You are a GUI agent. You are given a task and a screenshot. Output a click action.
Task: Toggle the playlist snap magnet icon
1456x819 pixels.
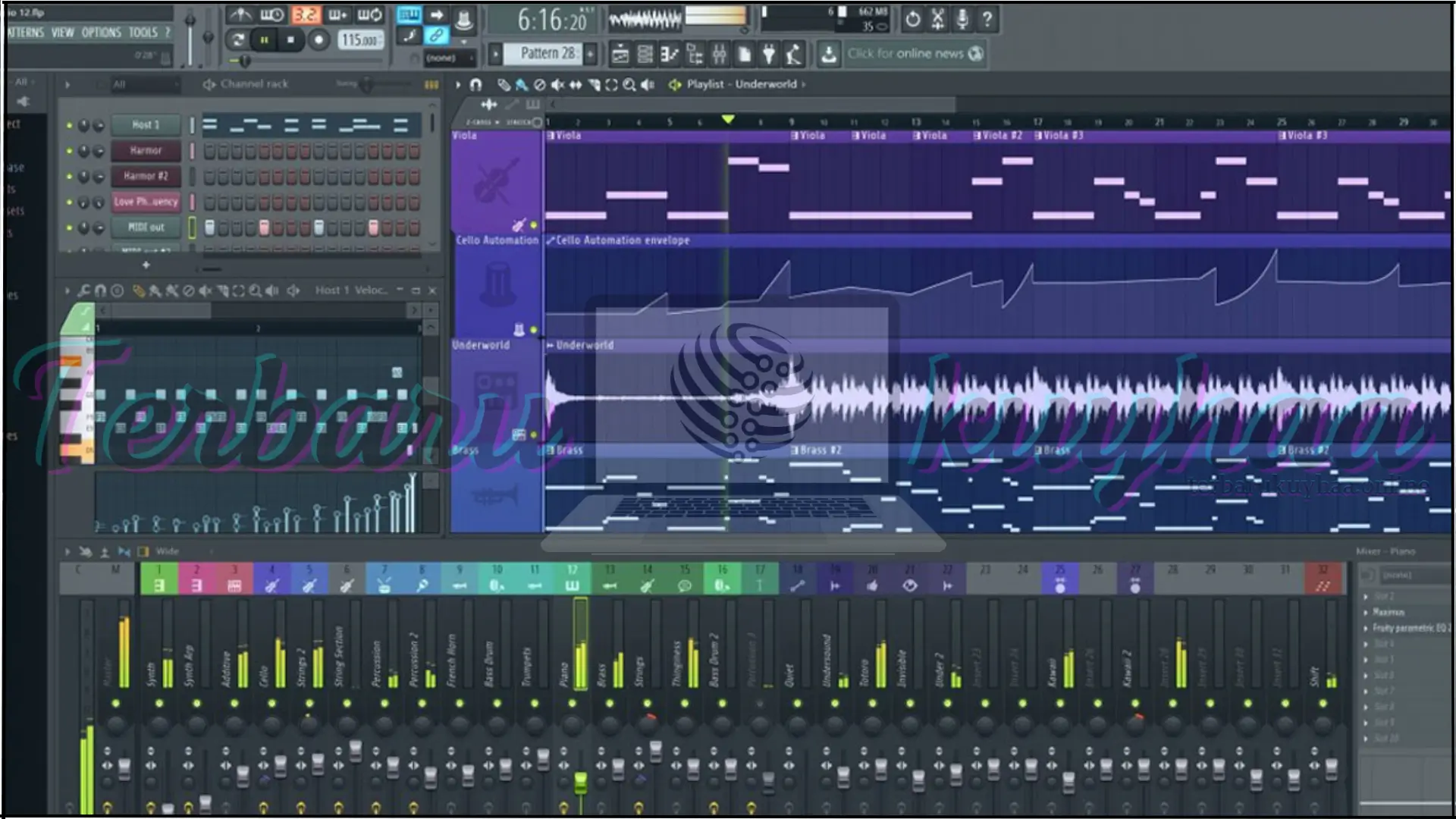pos(475,84)
